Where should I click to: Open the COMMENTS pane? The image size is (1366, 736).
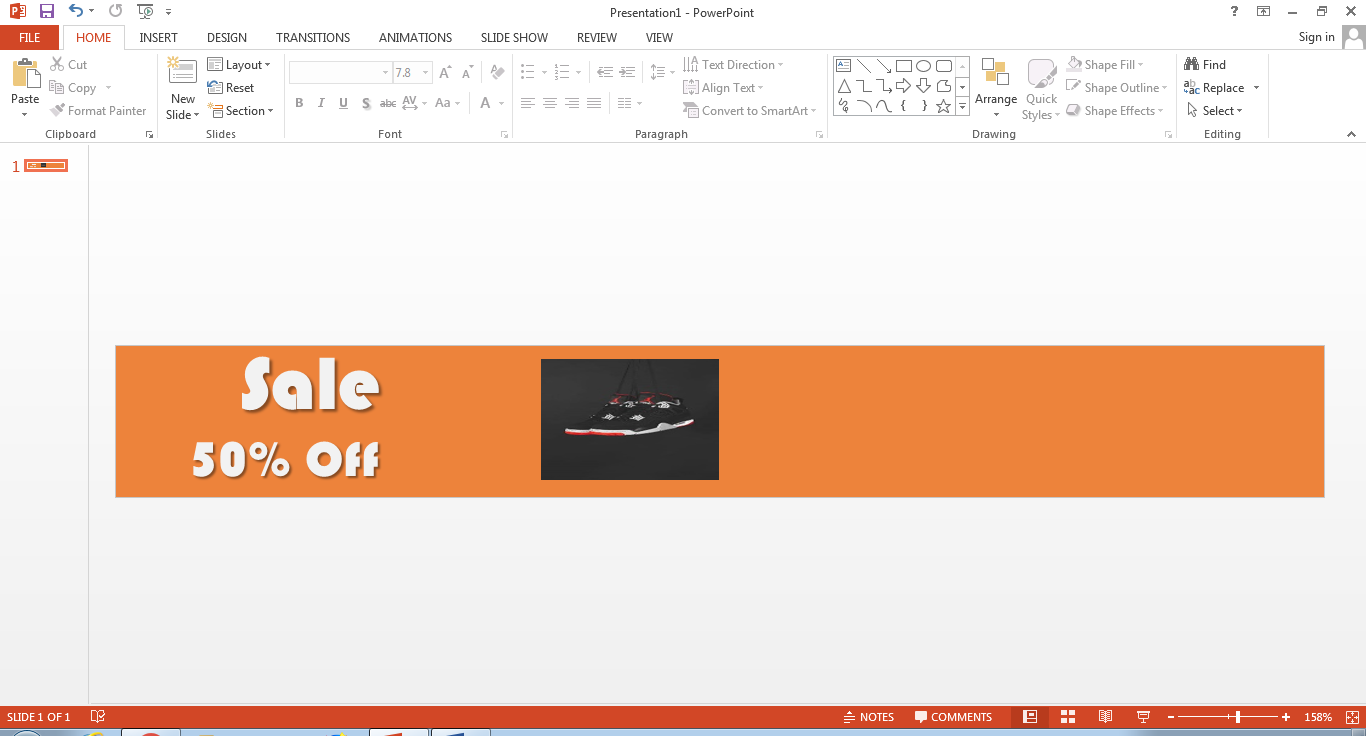953,716
